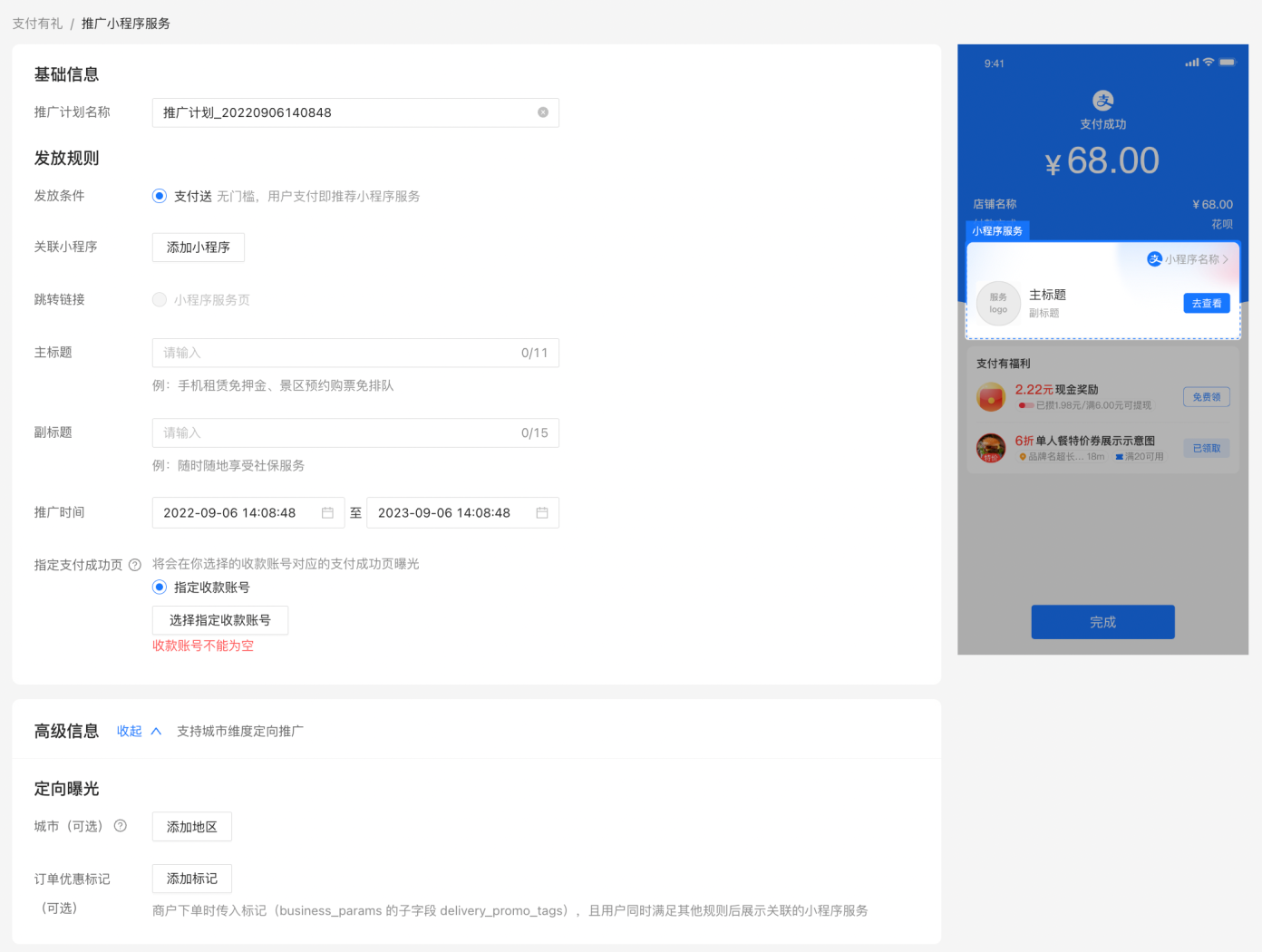1262x952 pixels.
Task: Select the 小程序服务页 radio option
Action: click(160, 299)
